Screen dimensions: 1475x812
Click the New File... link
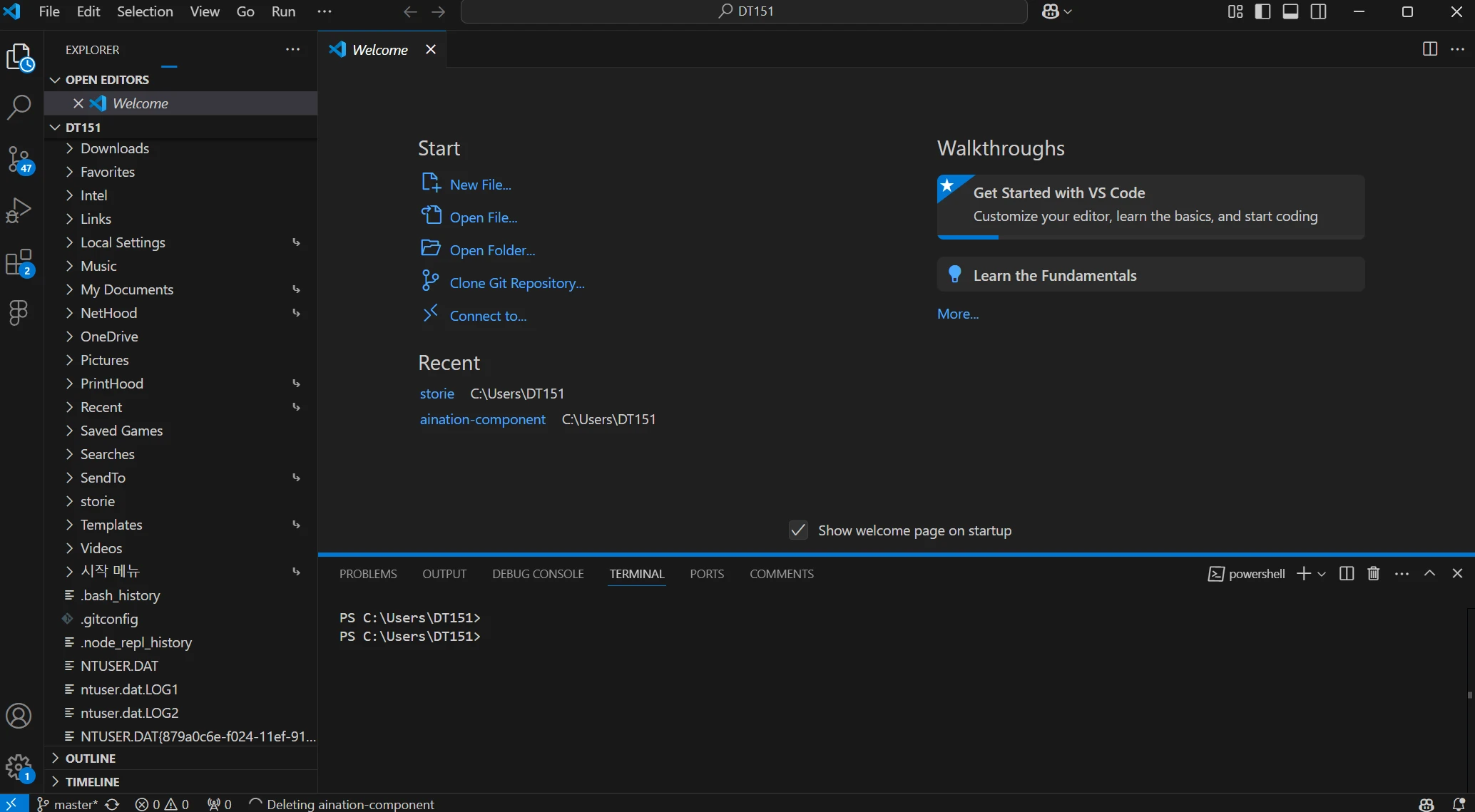tap(480, 185)
